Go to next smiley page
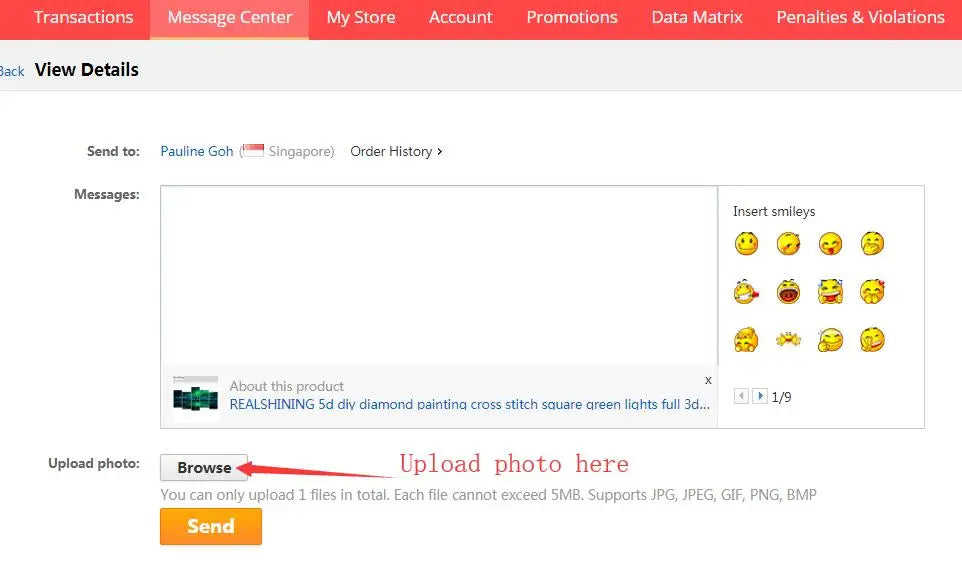Screen dimensions: 962x573 point(760,397)
